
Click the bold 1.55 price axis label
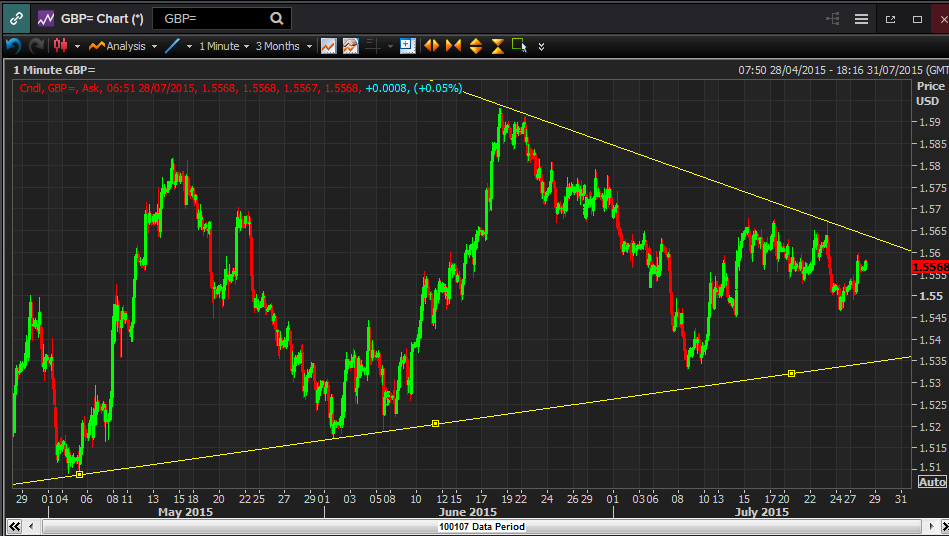[931, 296]
